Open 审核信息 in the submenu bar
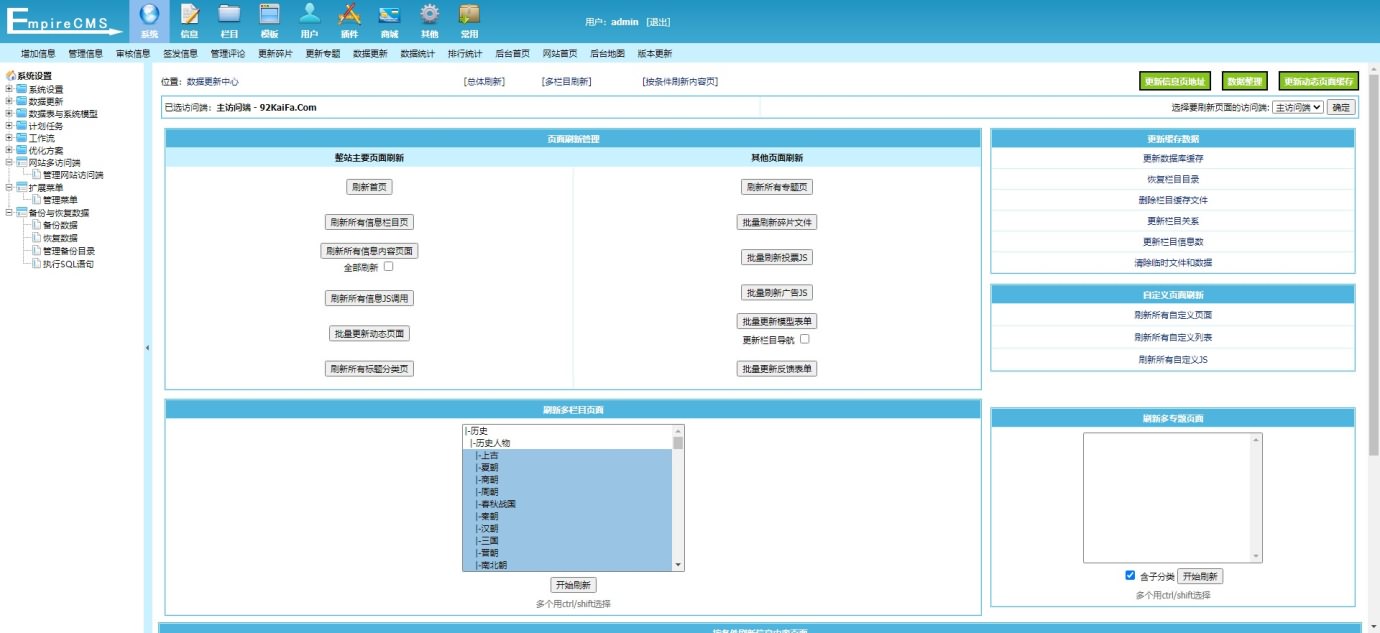 (x=133, y=53)
